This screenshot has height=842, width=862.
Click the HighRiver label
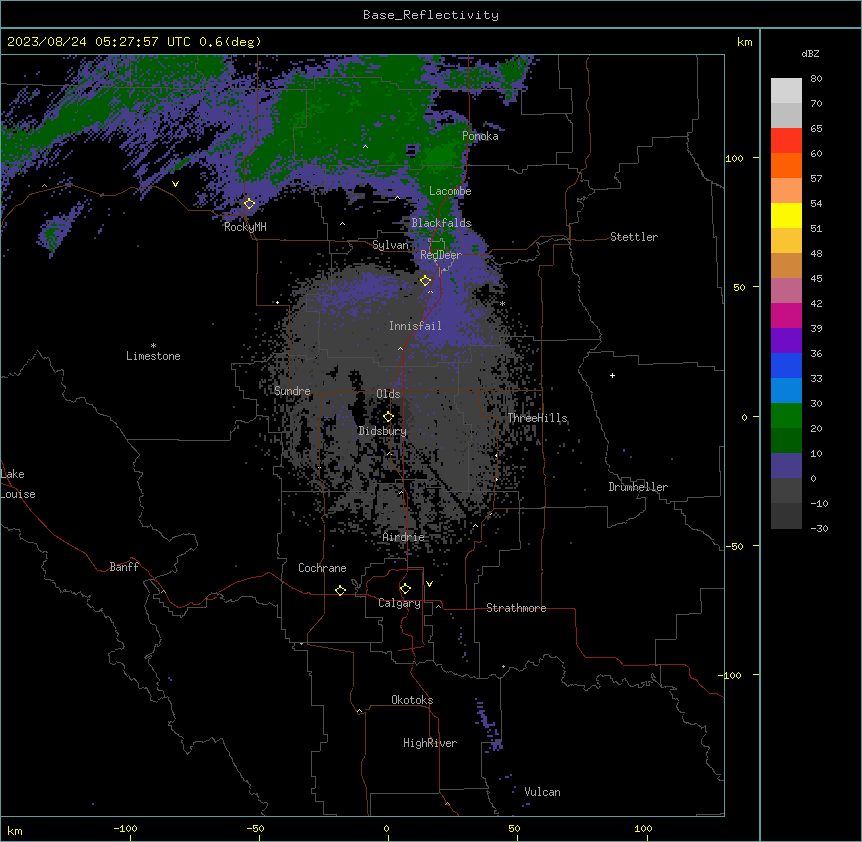pyautogui.click(x=430, y=743)
